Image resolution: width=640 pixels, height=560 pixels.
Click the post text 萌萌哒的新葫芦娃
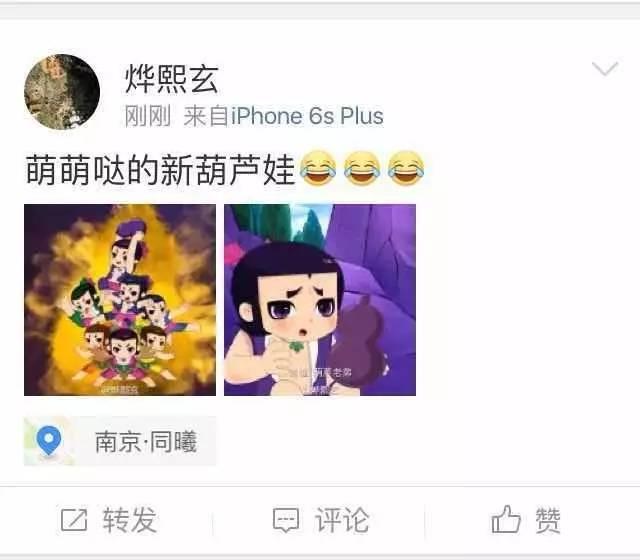tap(160, 170)
